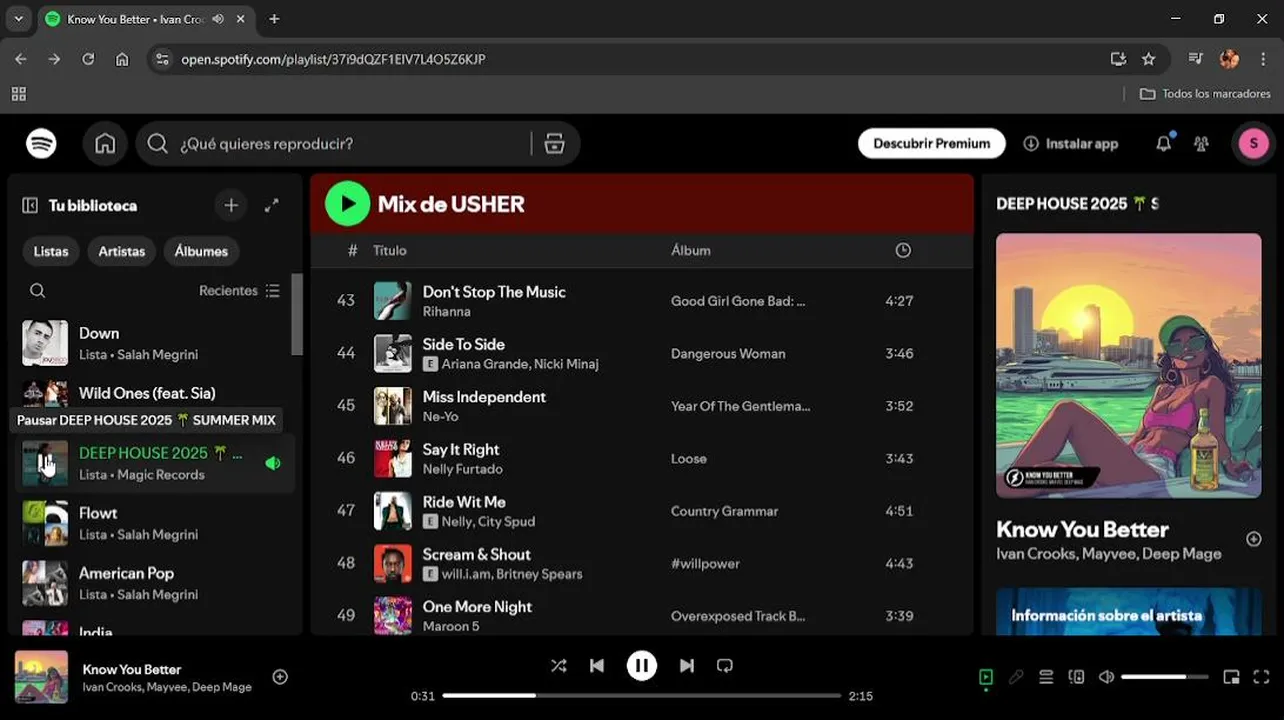Viewport: 1284px width, 720px height.
Task: Open a new browser tab
Action: (x=274, y=19)
